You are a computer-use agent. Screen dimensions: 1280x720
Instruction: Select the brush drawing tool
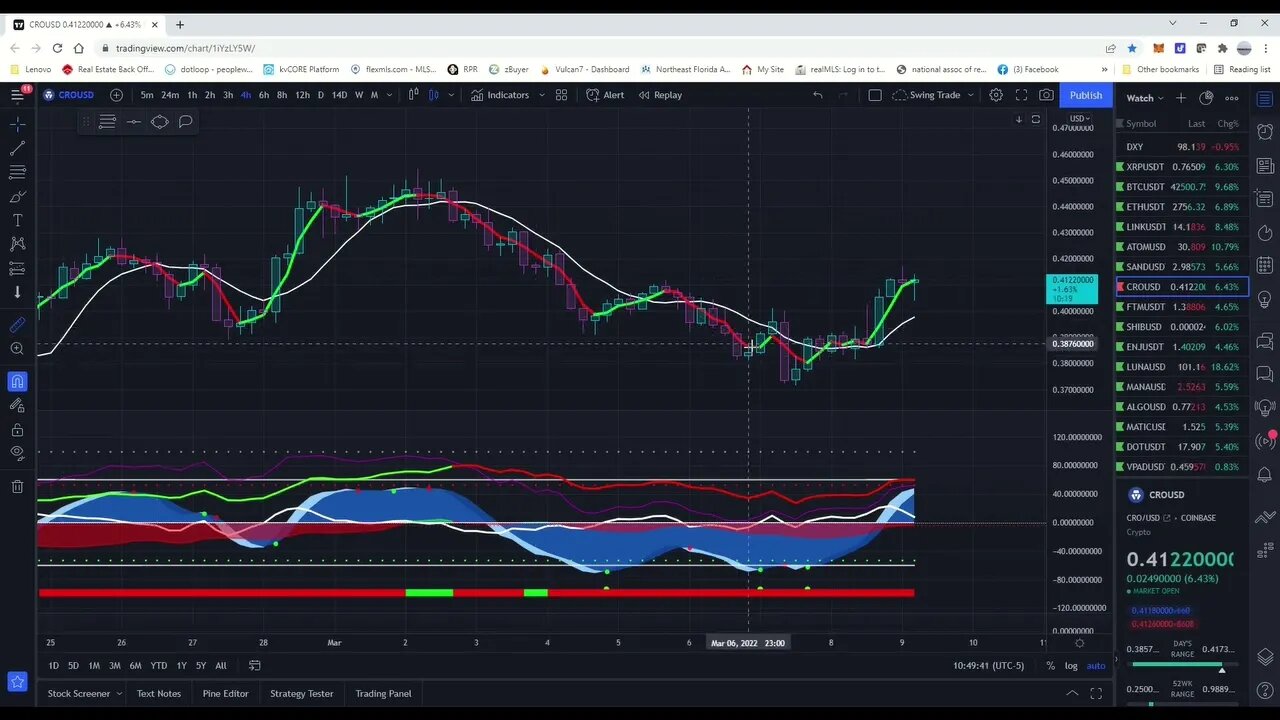tap(17, 196)
